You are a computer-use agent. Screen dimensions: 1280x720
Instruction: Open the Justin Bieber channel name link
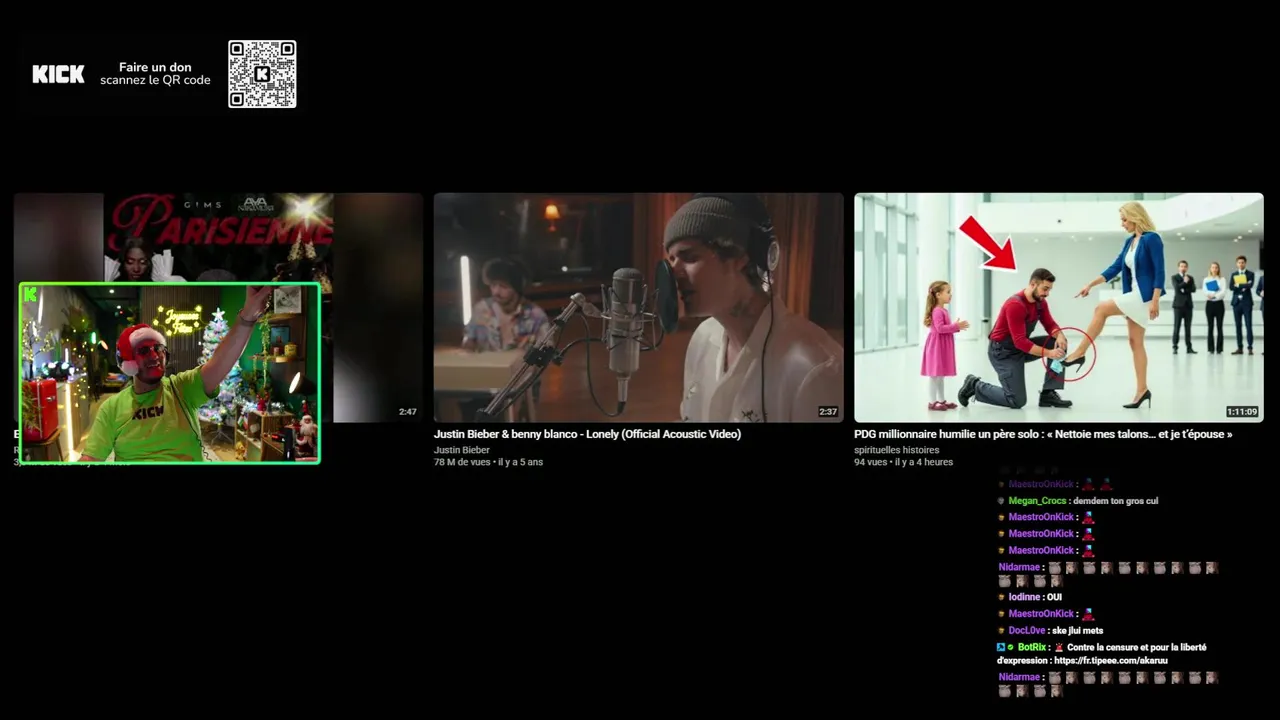pyautogui.click(x=462, y=450)
